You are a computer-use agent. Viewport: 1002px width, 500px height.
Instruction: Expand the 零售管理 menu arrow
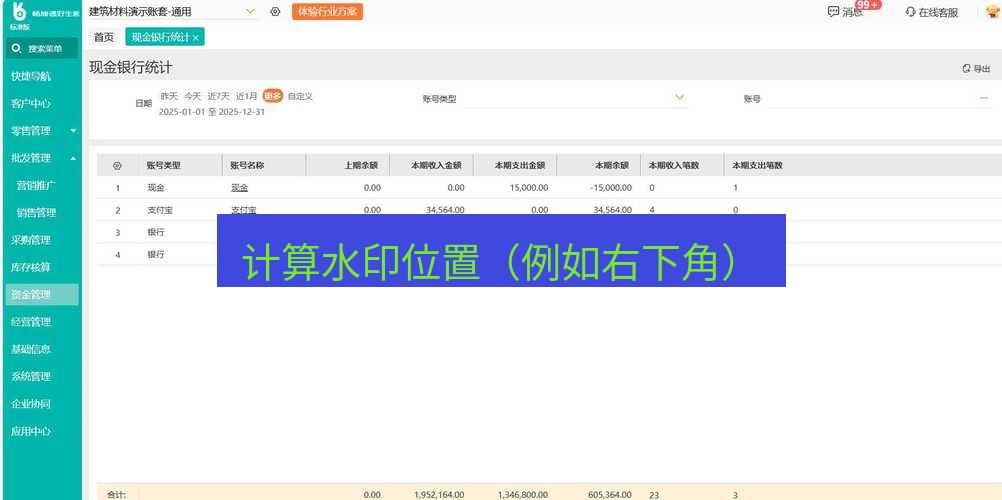73,131
